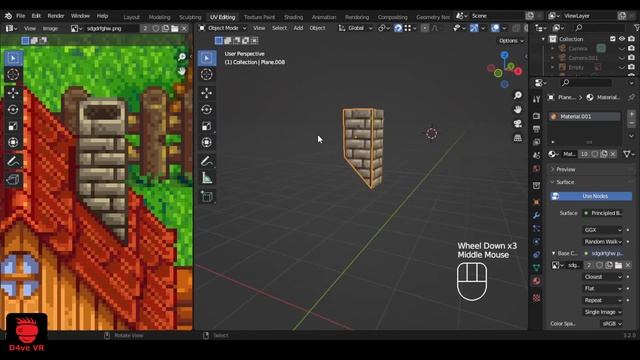Select the Measure tool in the 3D viewport
The width and height of the screenshot is (640, 360).
[207, 178]
